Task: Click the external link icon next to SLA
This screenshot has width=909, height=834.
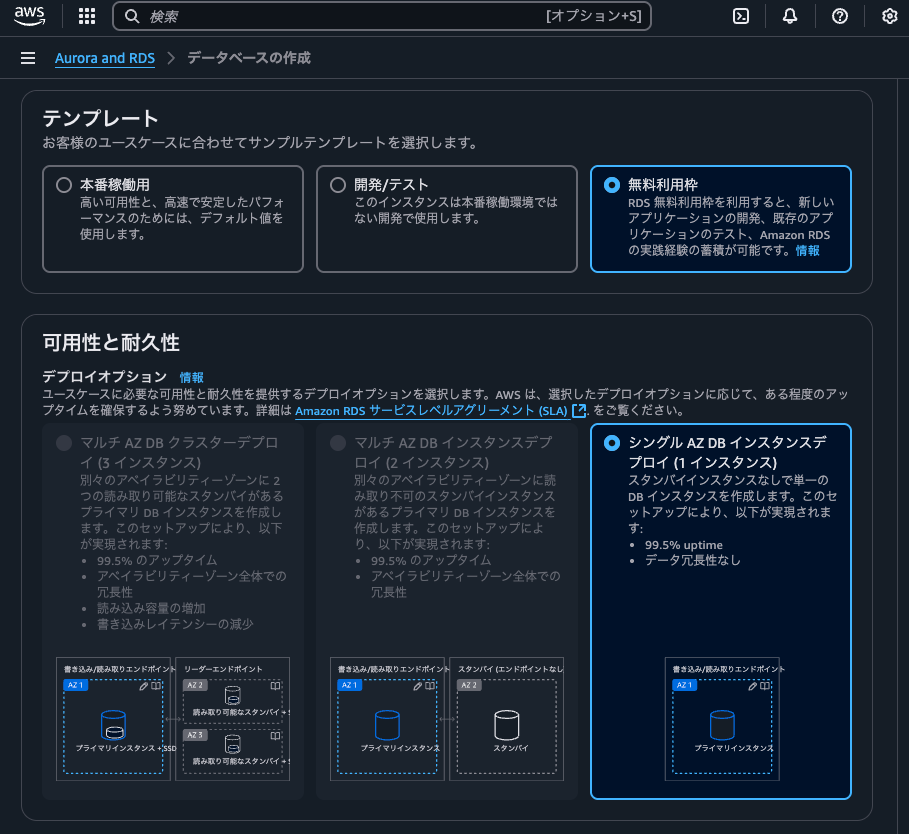Action: 579,410
